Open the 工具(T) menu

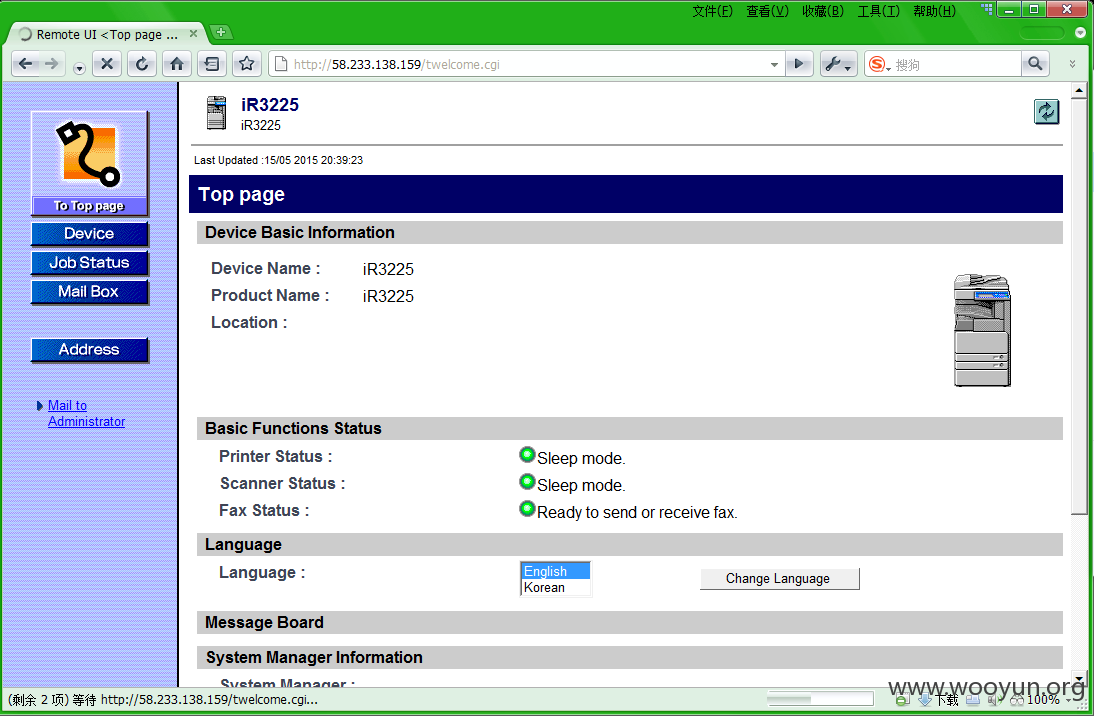coord(878,10)
